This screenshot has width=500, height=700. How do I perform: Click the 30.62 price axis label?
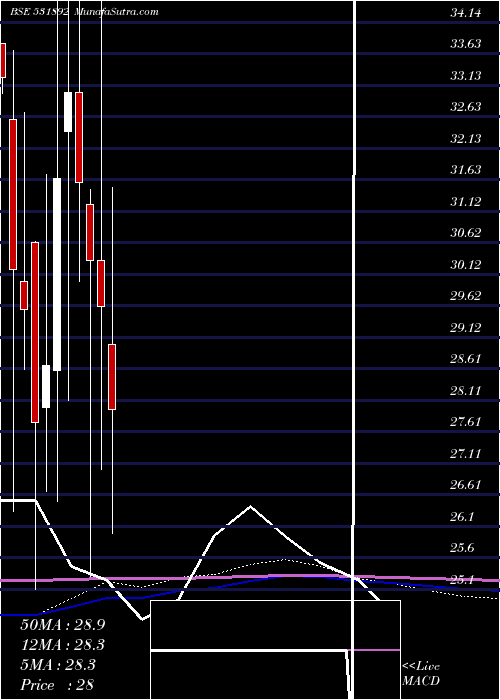[466, 233]
